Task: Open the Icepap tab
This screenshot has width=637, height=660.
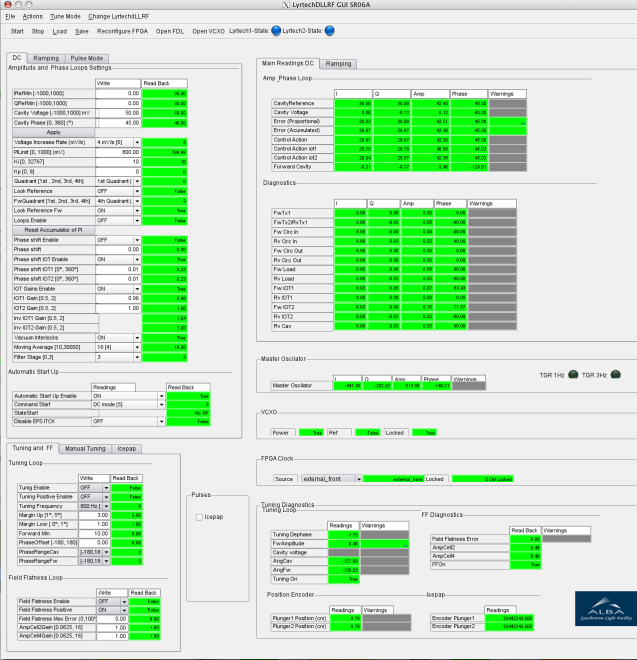Action: pyautogui.click(x=127, y=449)
